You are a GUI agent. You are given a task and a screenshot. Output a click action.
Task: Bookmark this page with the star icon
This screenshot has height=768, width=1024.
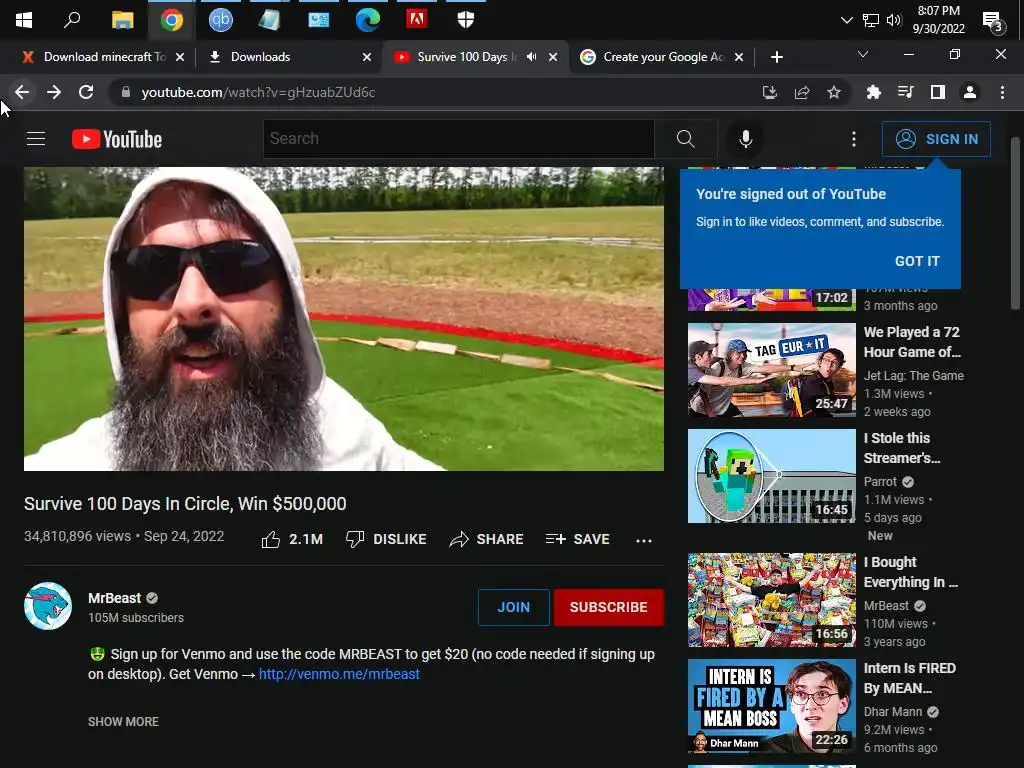coord(834,93)
